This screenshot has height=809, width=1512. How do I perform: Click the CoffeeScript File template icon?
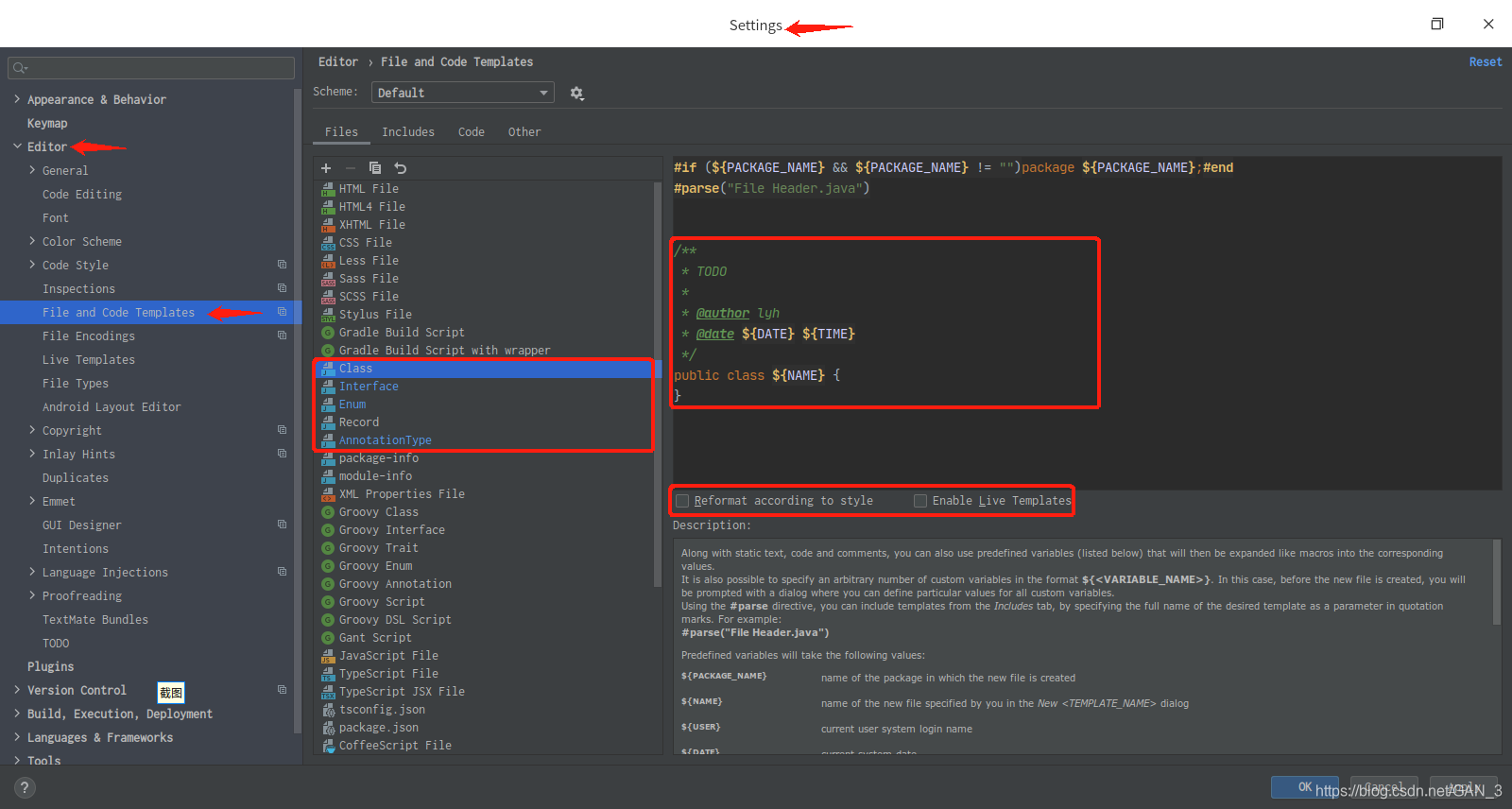(328, 746)
